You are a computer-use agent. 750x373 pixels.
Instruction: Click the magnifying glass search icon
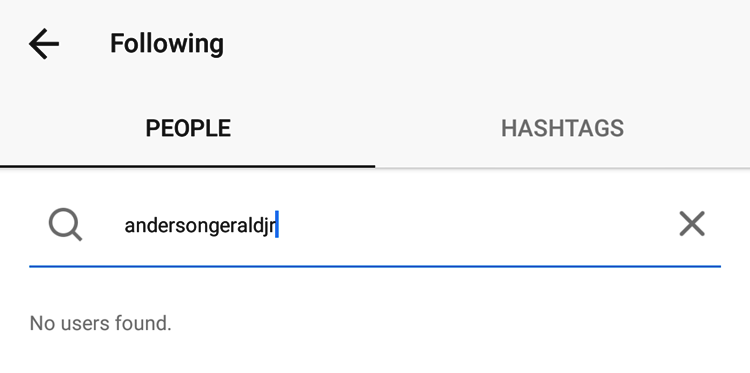[x=66, y=225]
